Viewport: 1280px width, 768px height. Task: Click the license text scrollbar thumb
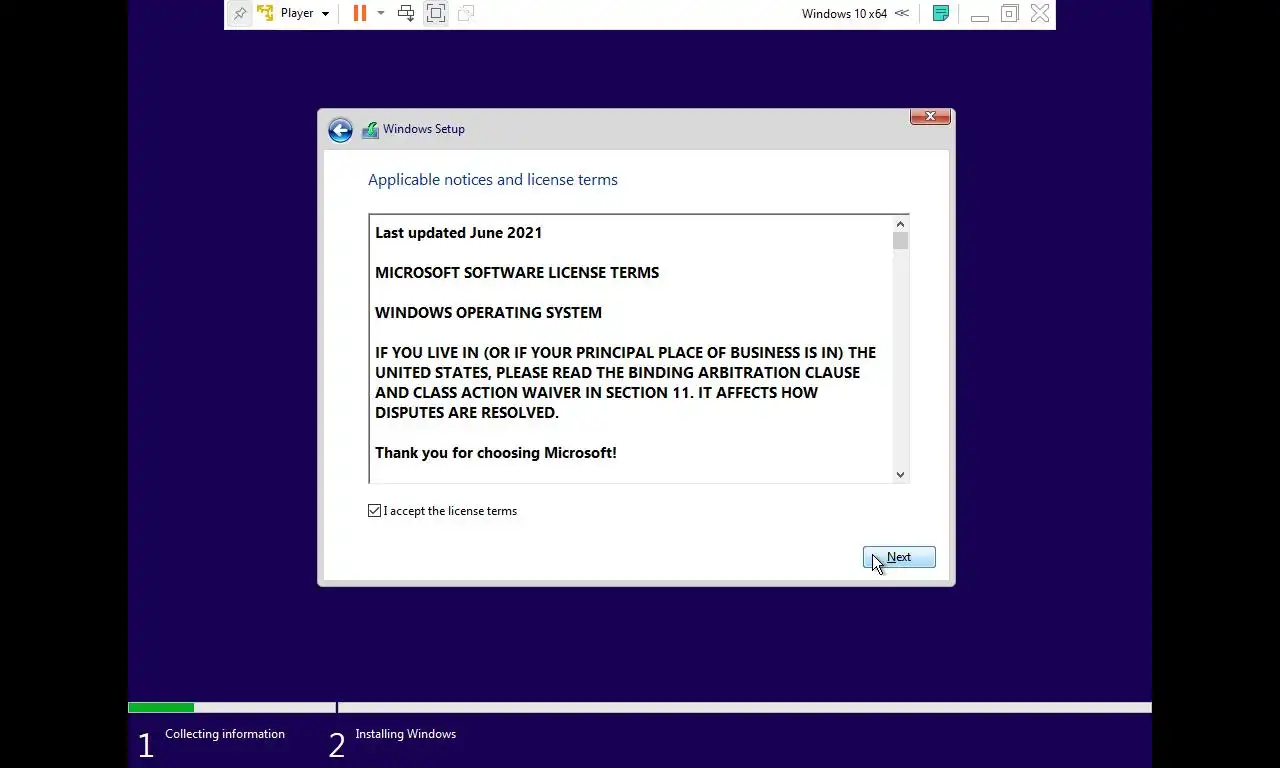[x=900, y=241]
